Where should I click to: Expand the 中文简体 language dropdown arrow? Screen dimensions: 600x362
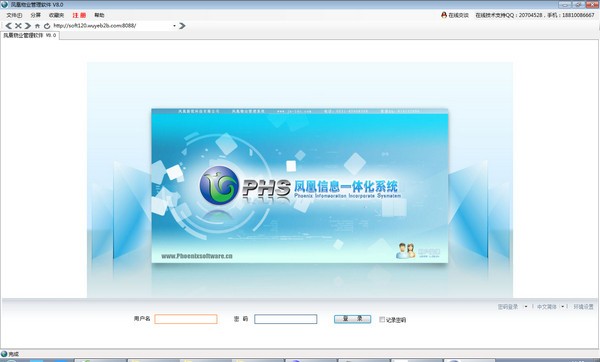point(562,307)
